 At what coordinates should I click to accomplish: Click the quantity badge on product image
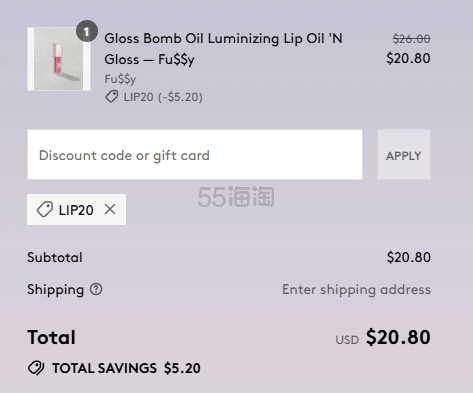(87, 31)
